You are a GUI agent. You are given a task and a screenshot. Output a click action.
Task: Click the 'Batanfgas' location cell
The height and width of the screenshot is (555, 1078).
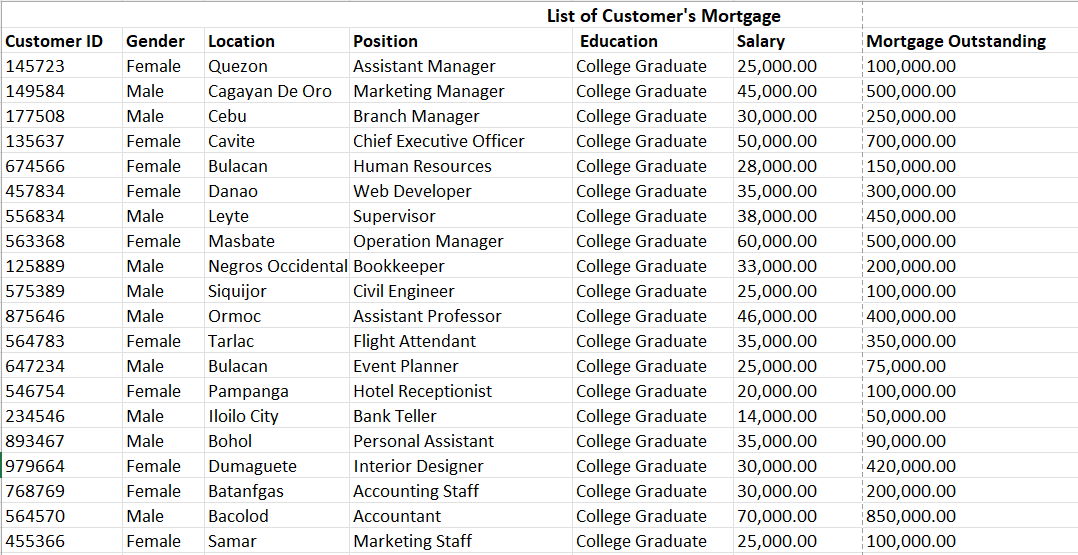tap(246, 491)
